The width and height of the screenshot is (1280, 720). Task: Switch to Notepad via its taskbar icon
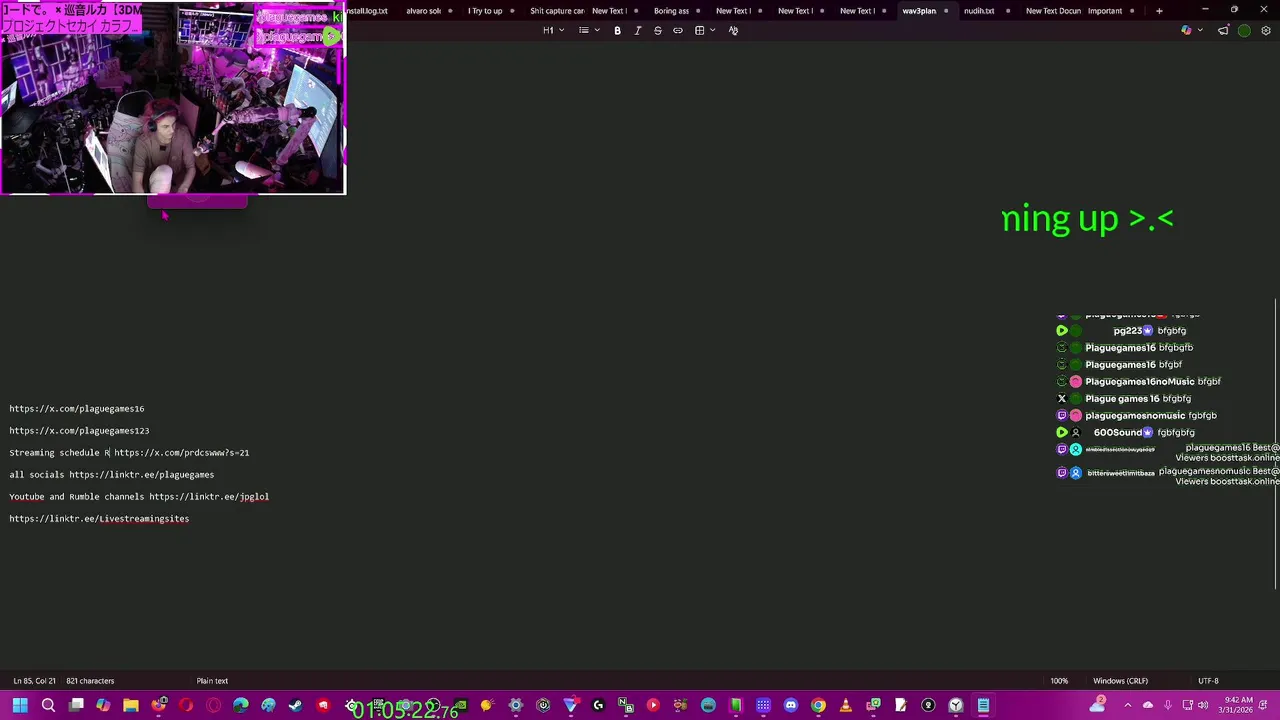click(x=983, y=706)
